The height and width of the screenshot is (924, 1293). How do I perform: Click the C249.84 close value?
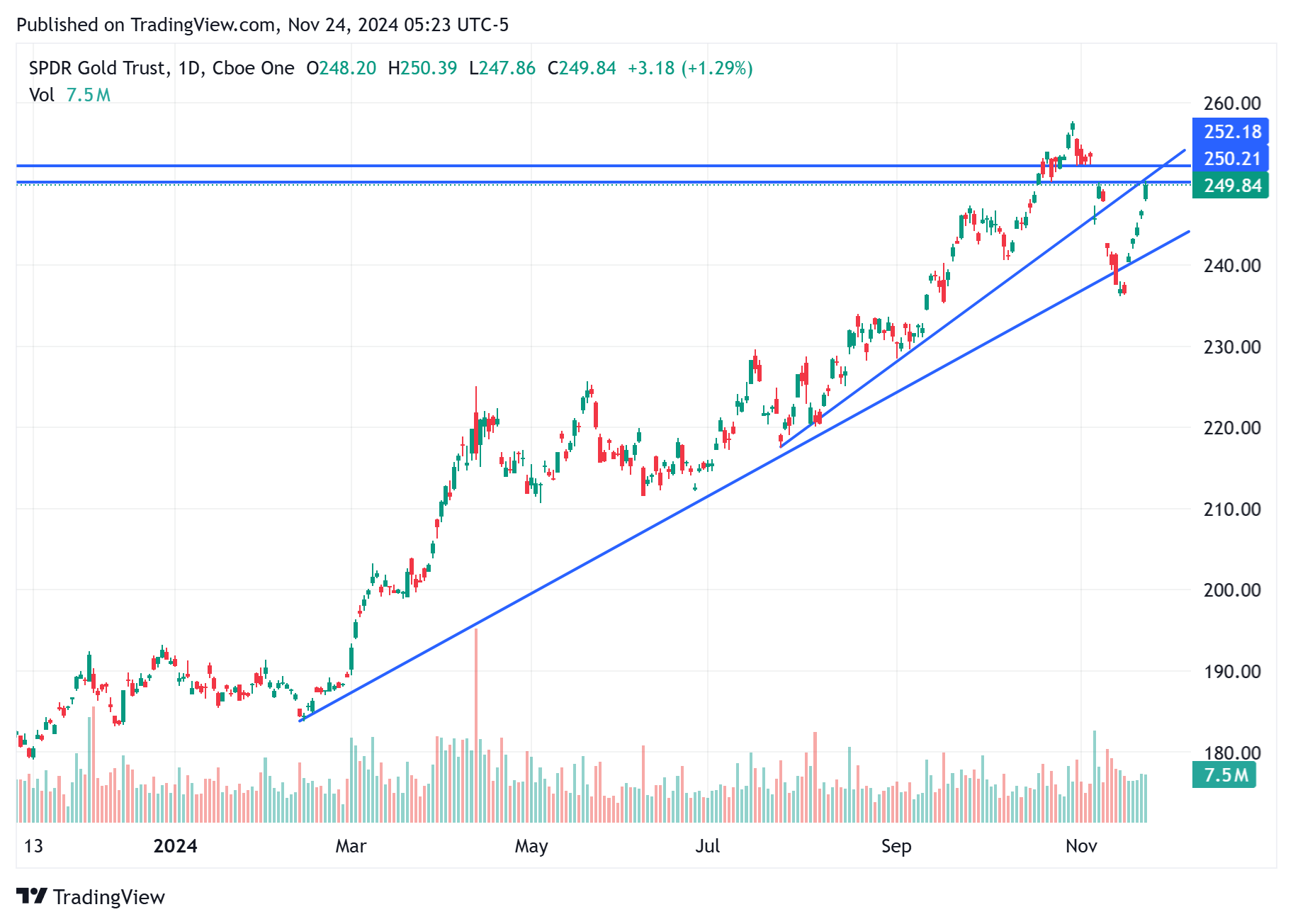coord(582,68)
